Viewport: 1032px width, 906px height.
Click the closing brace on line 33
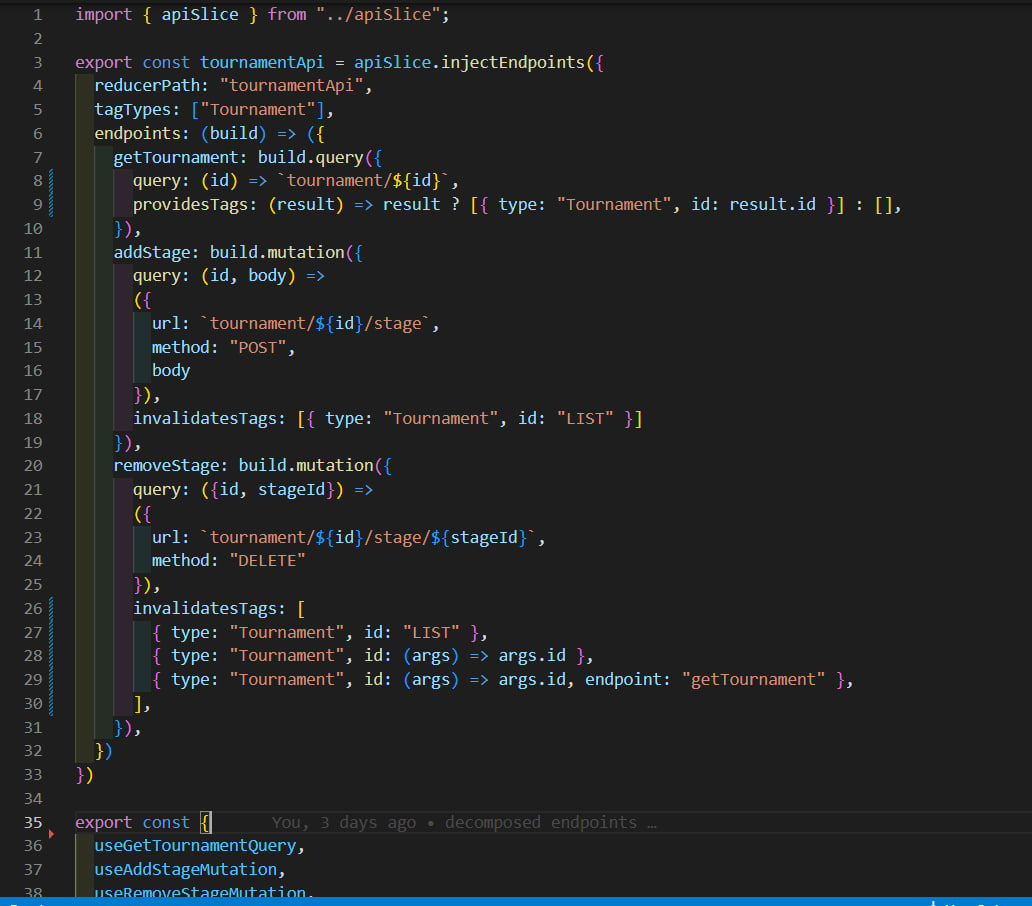click(x=79, y=774)
